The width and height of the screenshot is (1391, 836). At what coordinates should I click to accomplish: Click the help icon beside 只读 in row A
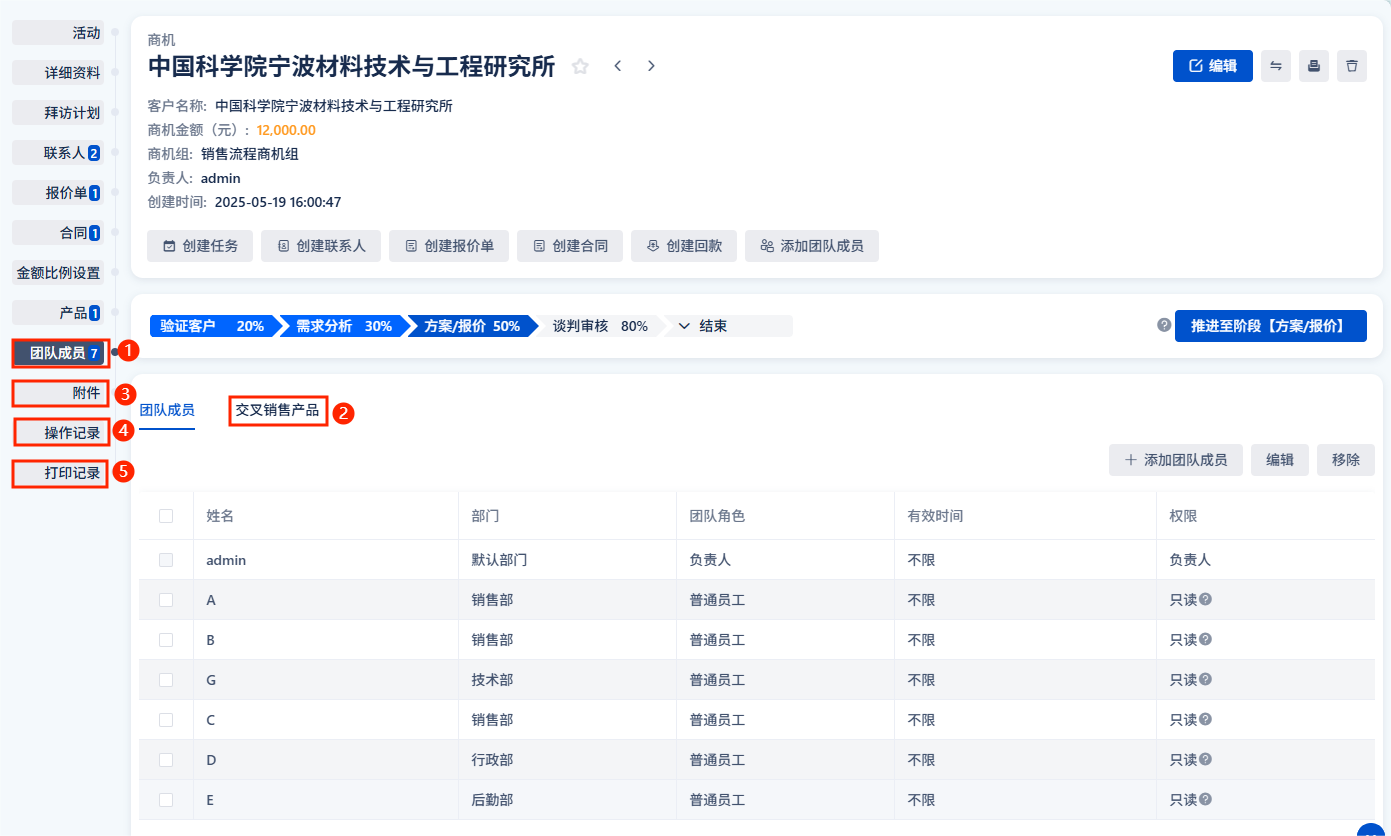[1206, 599]
